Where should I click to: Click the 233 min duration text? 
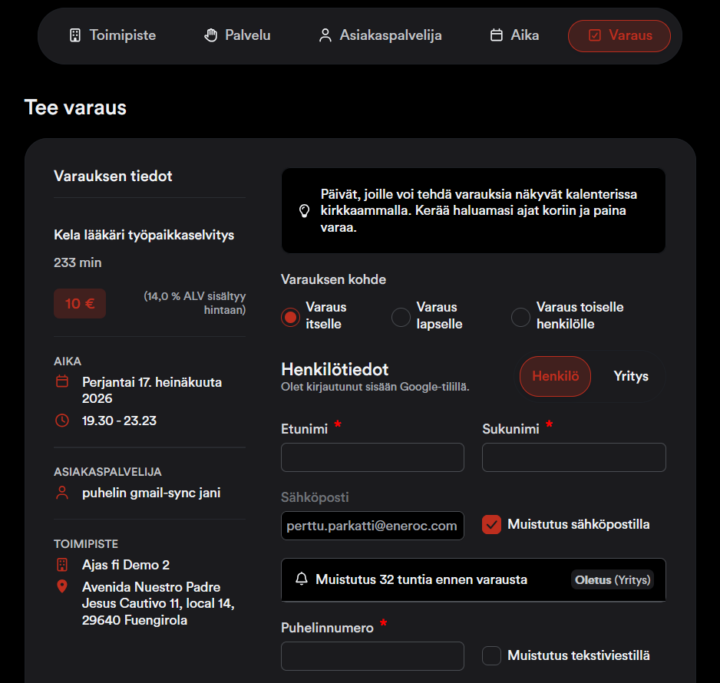click(x=78, y=263)
